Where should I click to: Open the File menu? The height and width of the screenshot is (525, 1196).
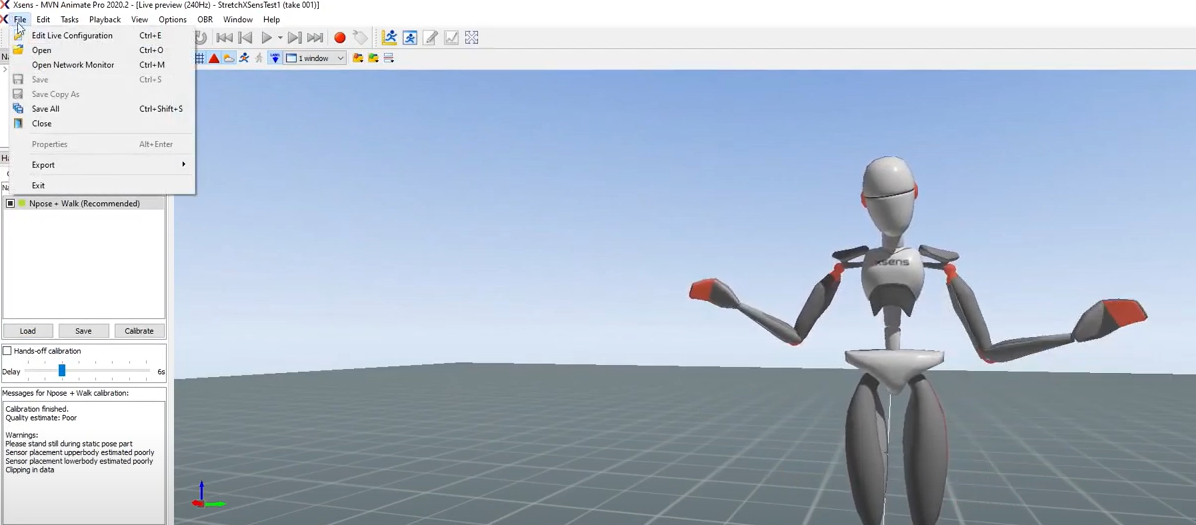pos(20,19)
